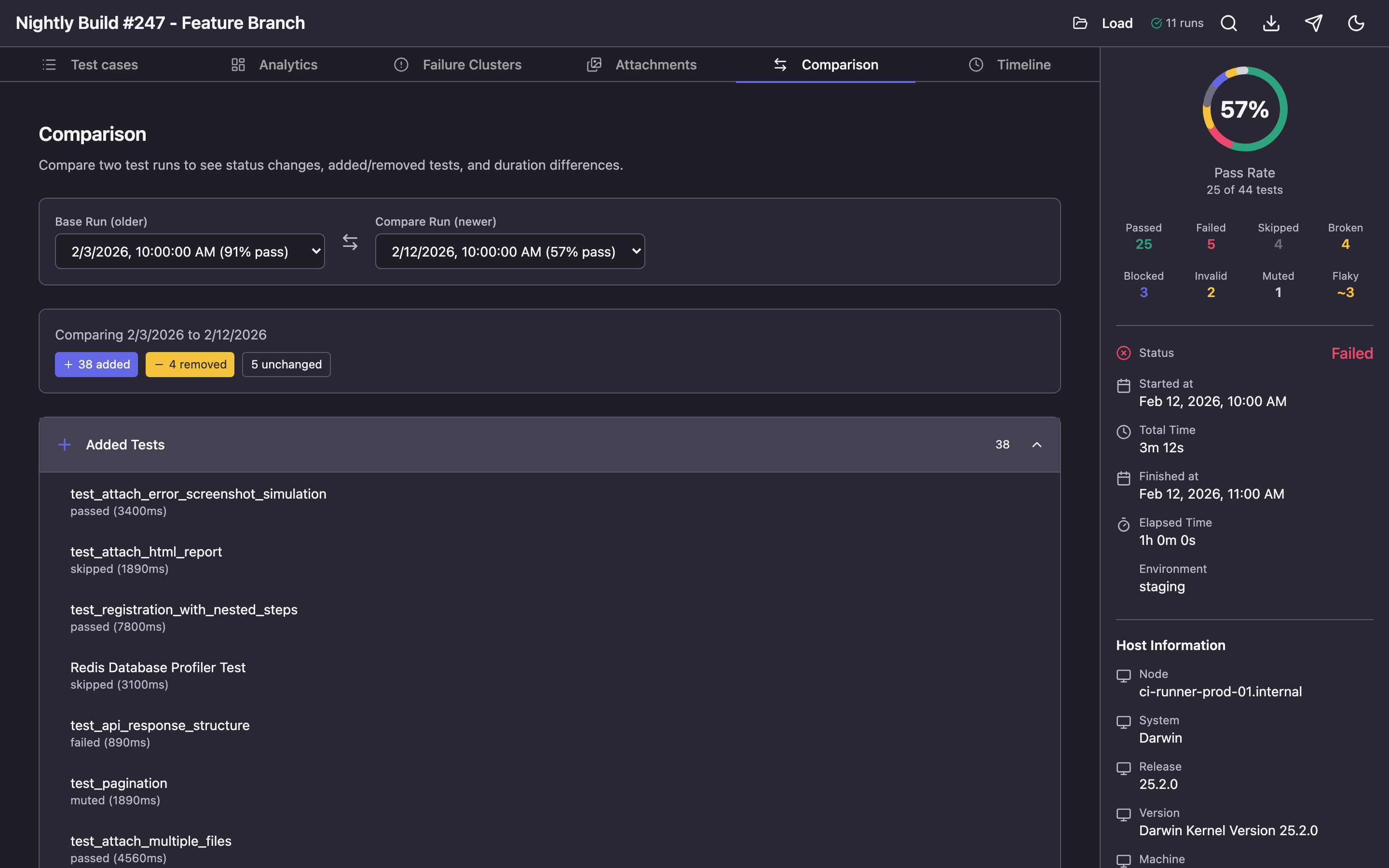1389x868 pixels.
Task: Toggle dark mode with the moon icon
Action: (1356, 23)
